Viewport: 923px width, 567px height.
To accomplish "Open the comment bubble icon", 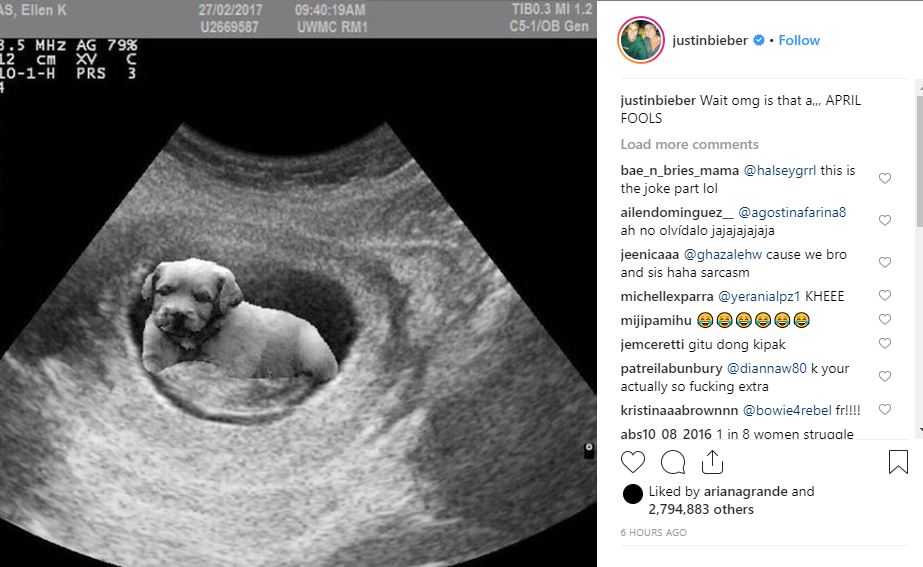I will tap(673, 462).
